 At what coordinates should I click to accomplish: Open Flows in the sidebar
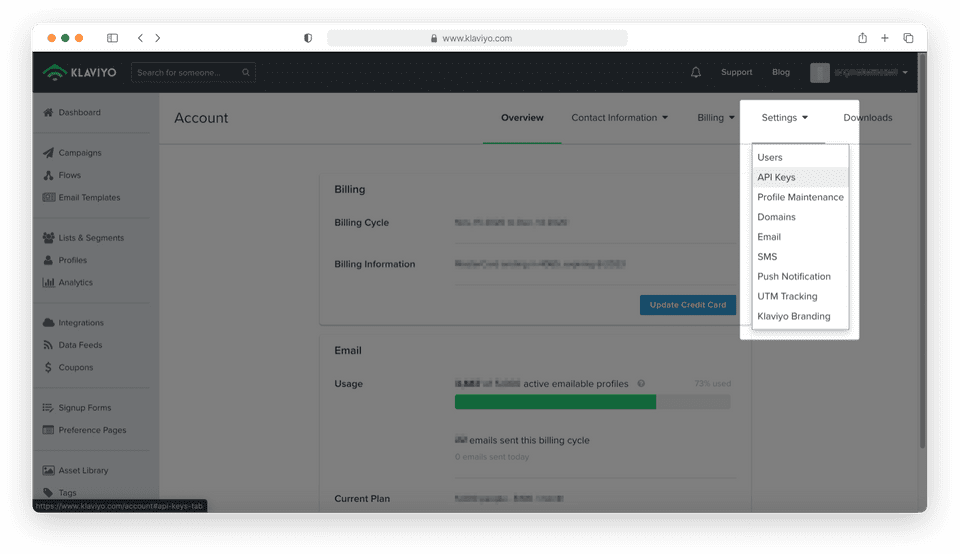coord(70,175)
